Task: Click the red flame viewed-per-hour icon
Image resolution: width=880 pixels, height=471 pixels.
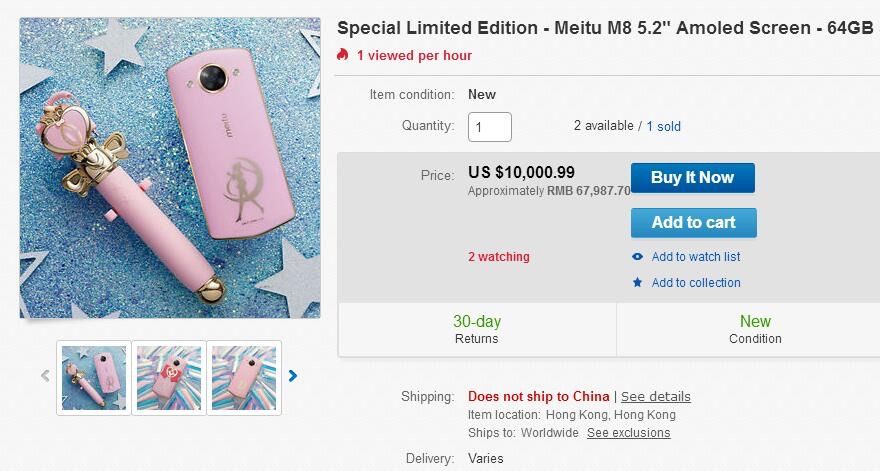Action: (x=344, y=55)
